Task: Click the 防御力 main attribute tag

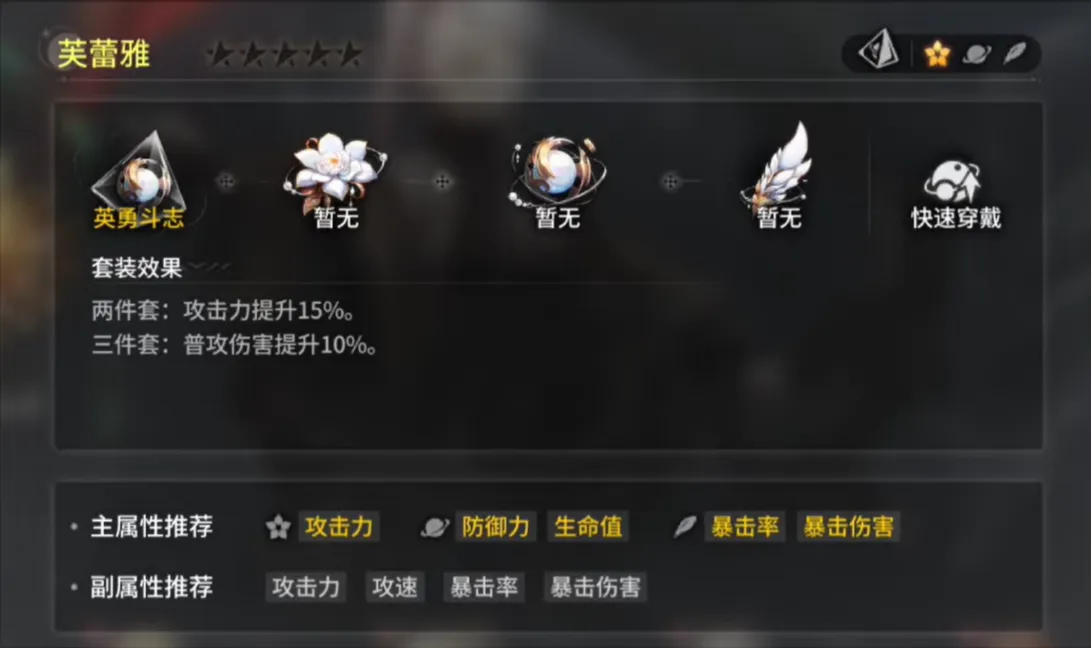Action: tap(495, 527)
